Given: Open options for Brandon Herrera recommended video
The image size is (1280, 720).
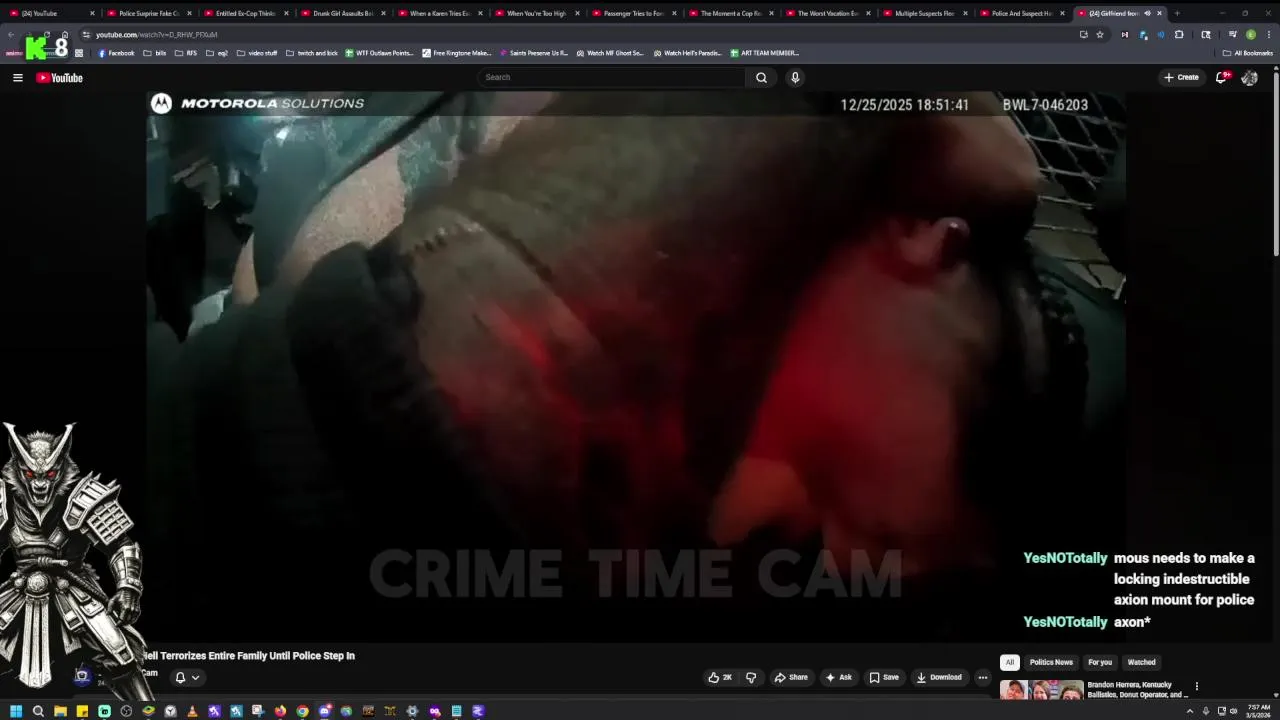Looking at the screenshot, I should click(x=1196, y=686).
